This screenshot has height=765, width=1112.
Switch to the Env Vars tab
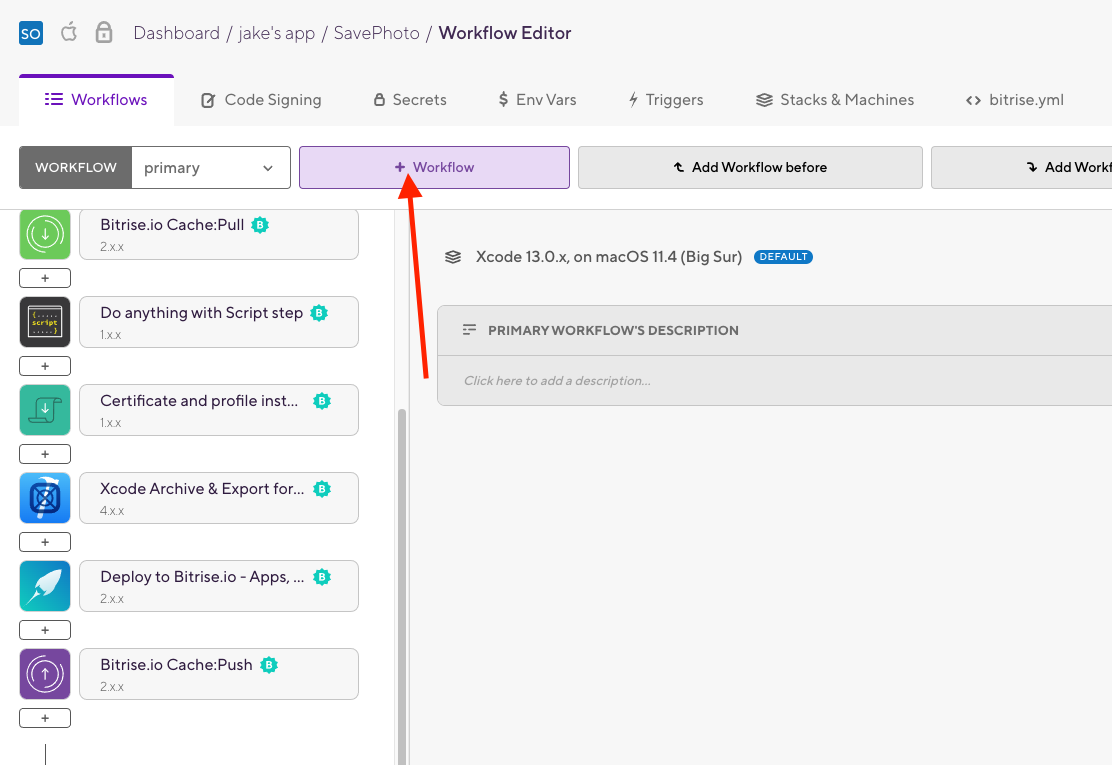[x=538, y=100]
